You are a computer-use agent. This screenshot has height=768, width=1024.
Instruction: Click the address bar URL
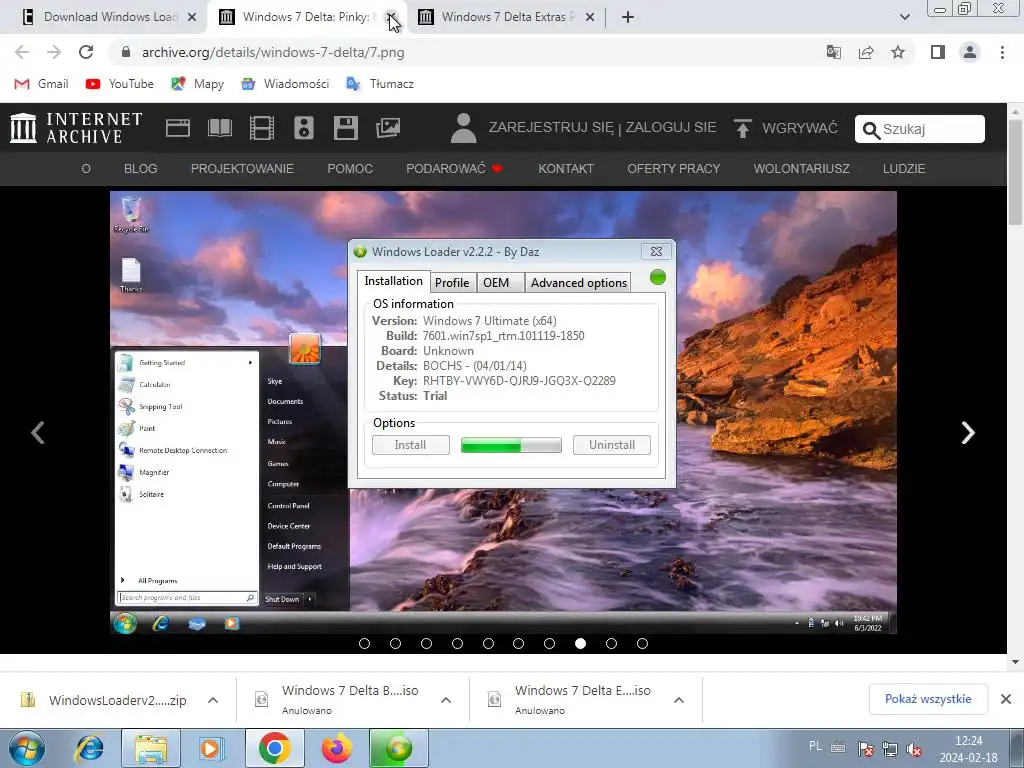[273, 52]
